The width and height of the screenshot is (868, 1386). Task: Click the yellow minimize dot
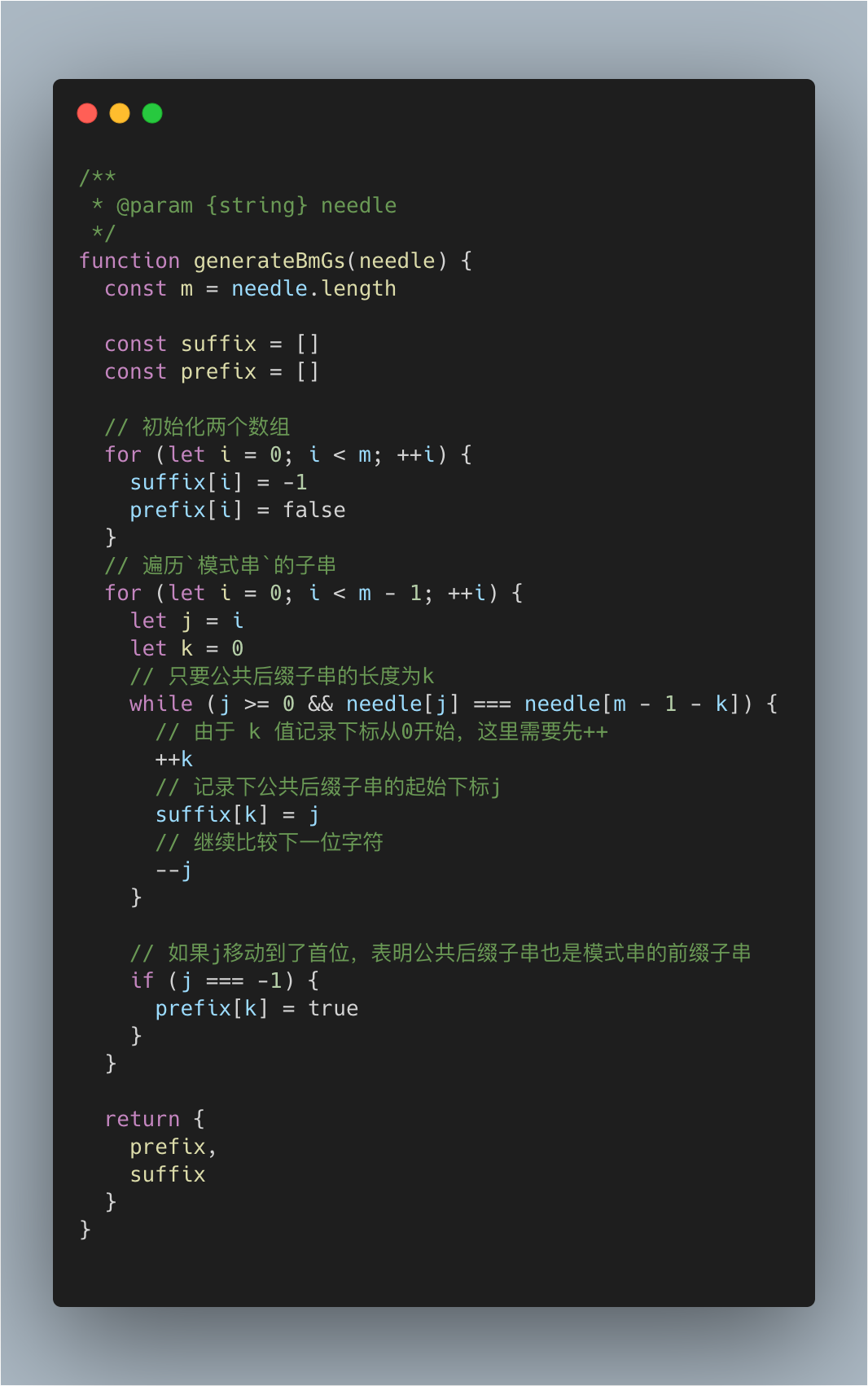coord(120,113)
